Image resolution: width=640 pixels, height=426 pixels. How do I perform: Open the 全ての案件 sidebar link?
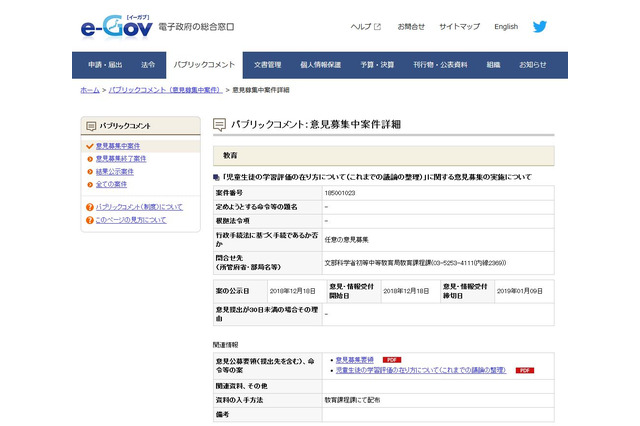coord(111,184)
